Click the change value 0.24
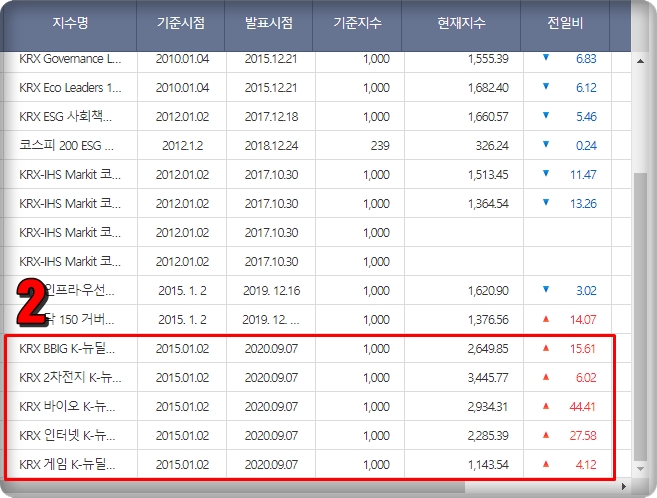 tap(586, 145)
